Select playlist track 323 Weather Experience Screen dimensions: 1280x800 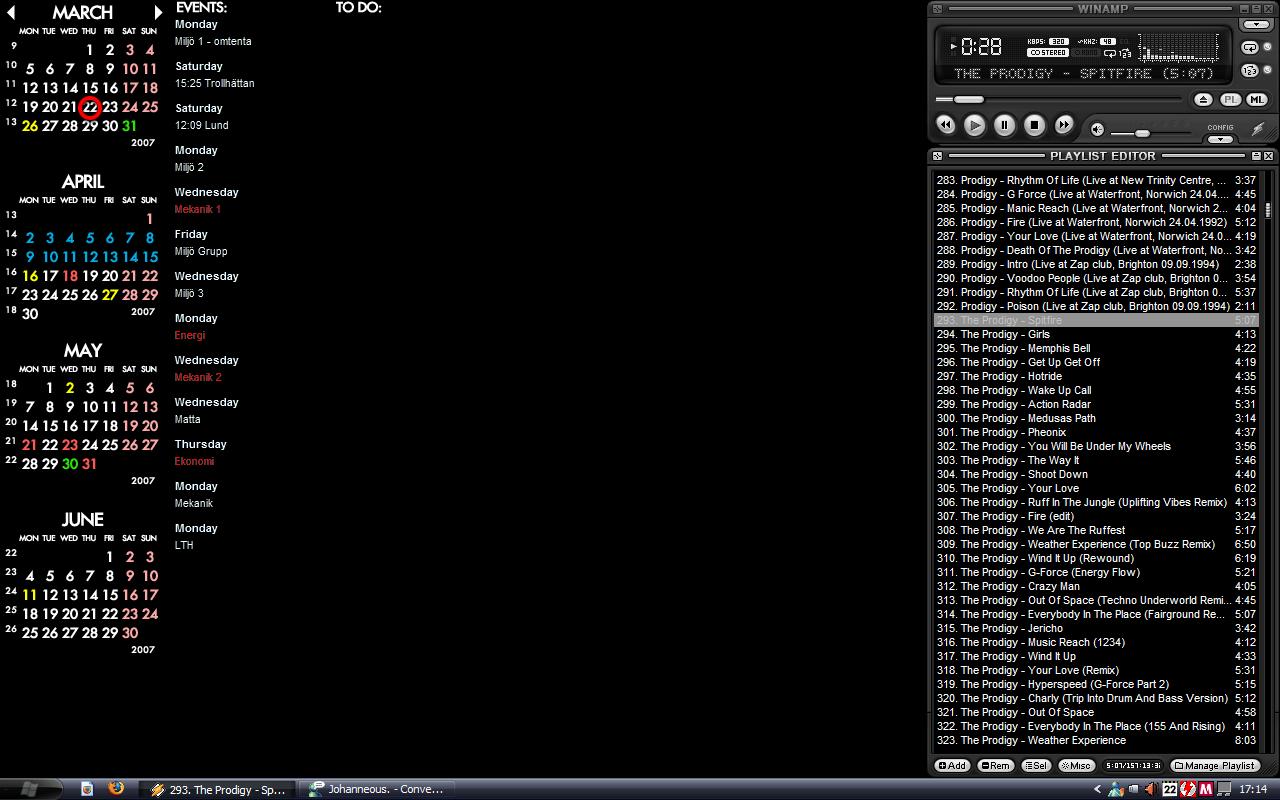(1096, 740)
